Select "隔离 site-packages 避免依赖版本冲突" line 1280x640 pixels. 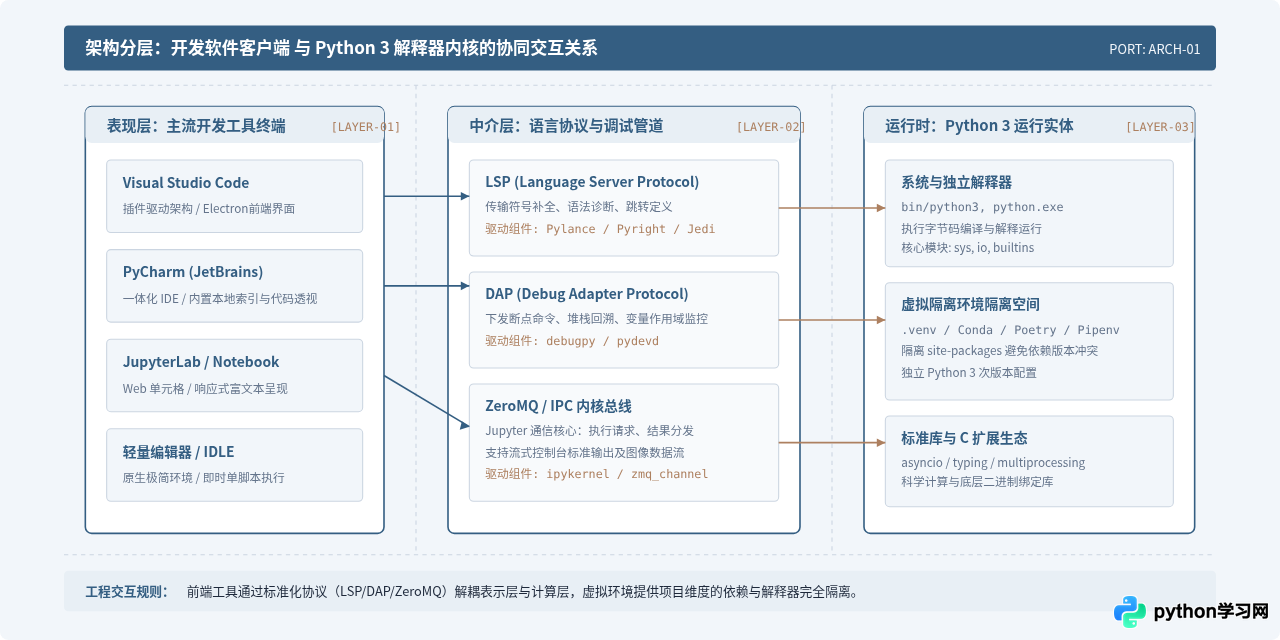(1000, 351)
